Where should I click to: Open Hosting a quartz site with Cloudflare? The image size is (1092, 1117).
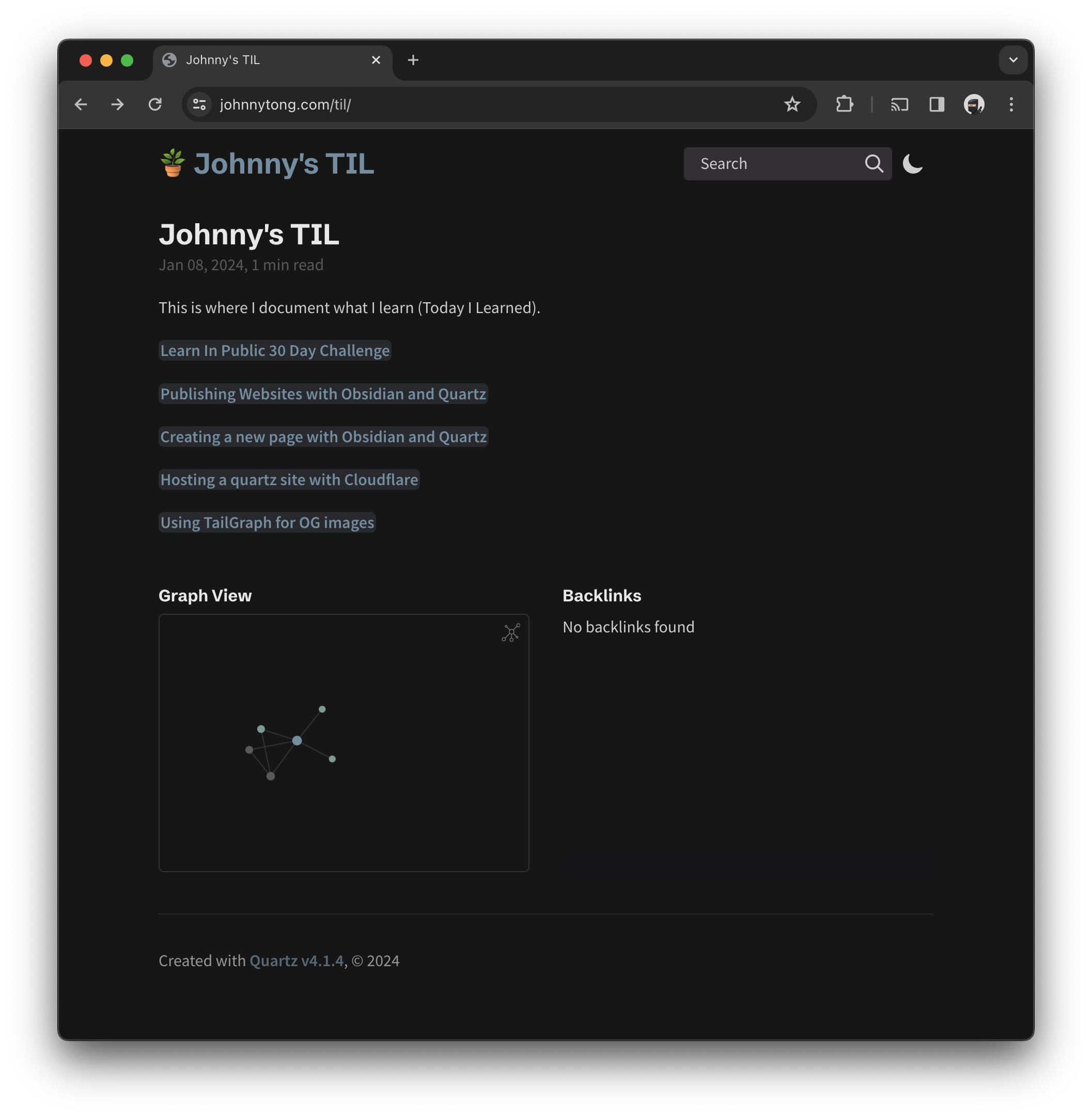tap(289, 479)
